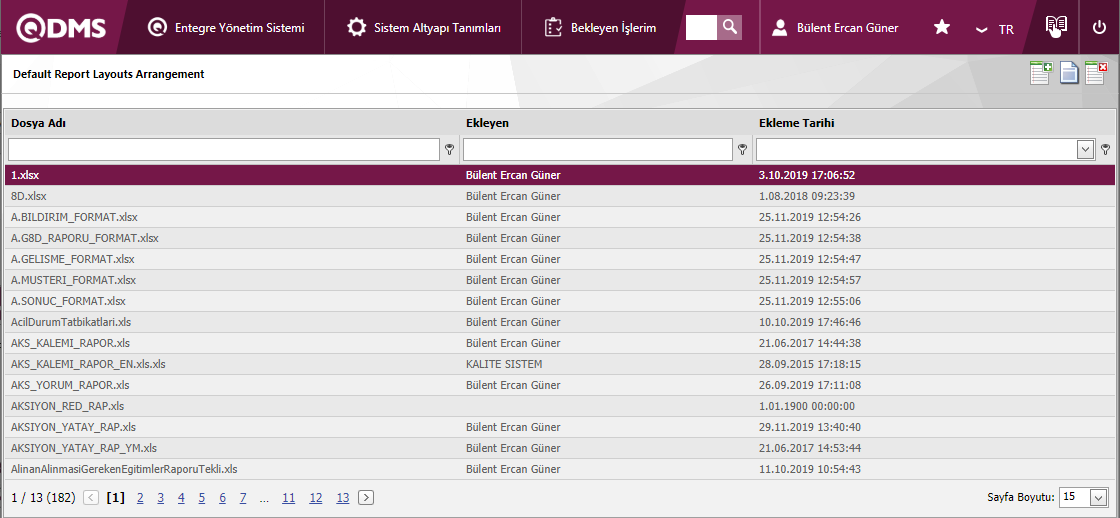Click the Ekleyen filter field
This screenshot has height=518, width=1120.
[x=598, y=149]
